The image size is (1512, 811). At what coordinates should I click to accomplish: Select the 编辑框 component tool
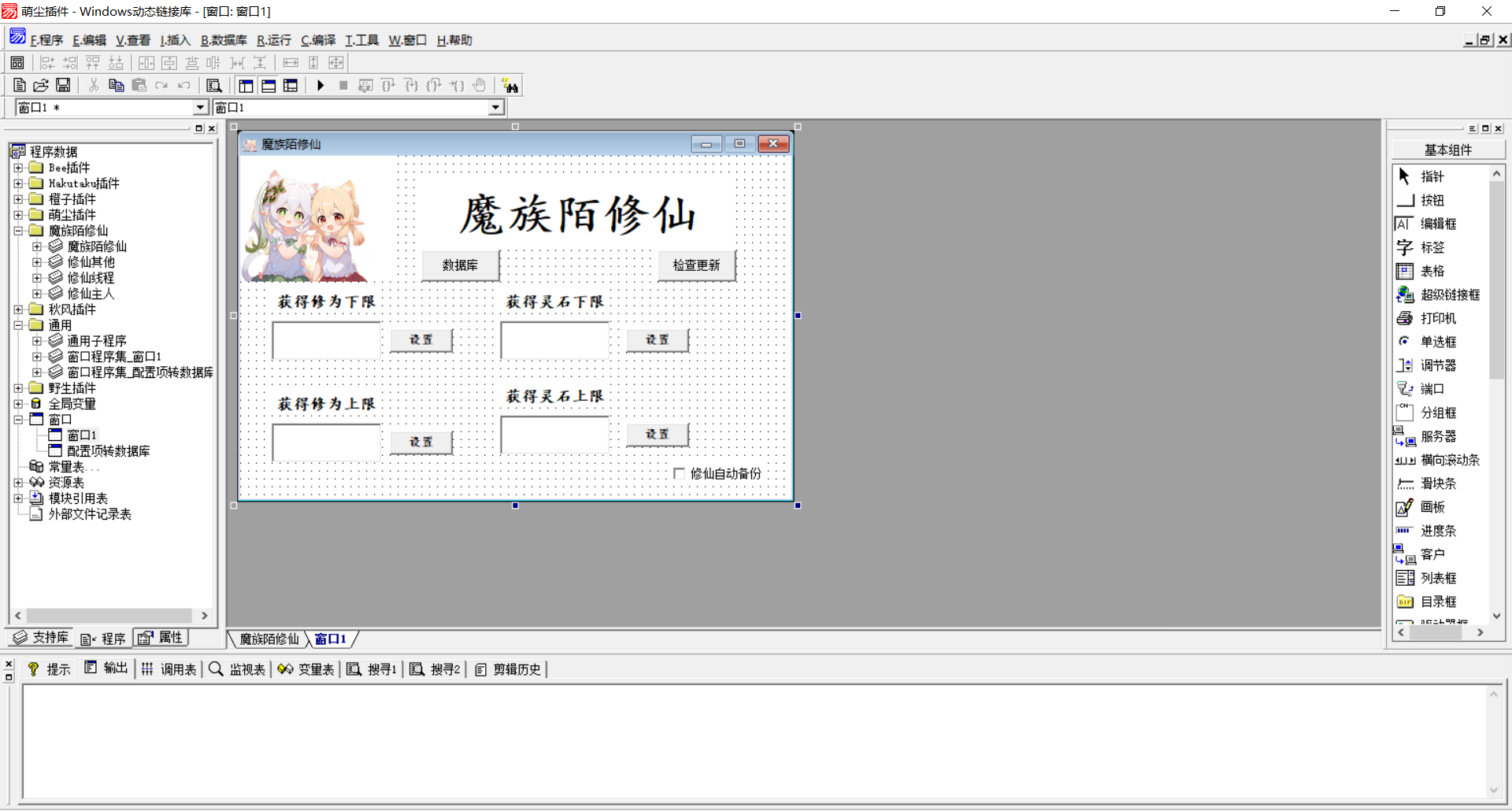(x=1437, y=224)
